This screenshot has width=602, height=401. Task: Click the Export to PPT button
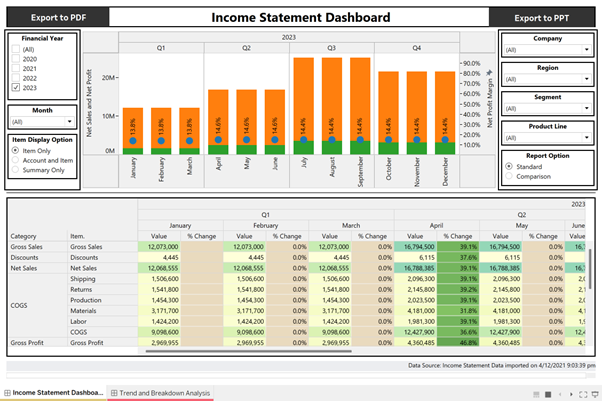tap(545, 17)
